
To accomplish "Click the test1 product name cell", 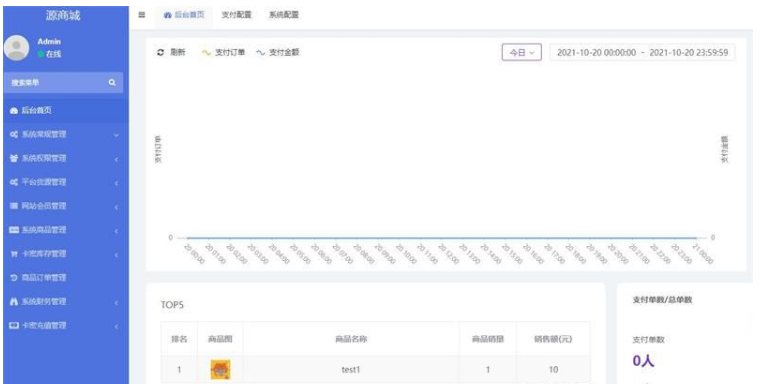I will [351, 370].
